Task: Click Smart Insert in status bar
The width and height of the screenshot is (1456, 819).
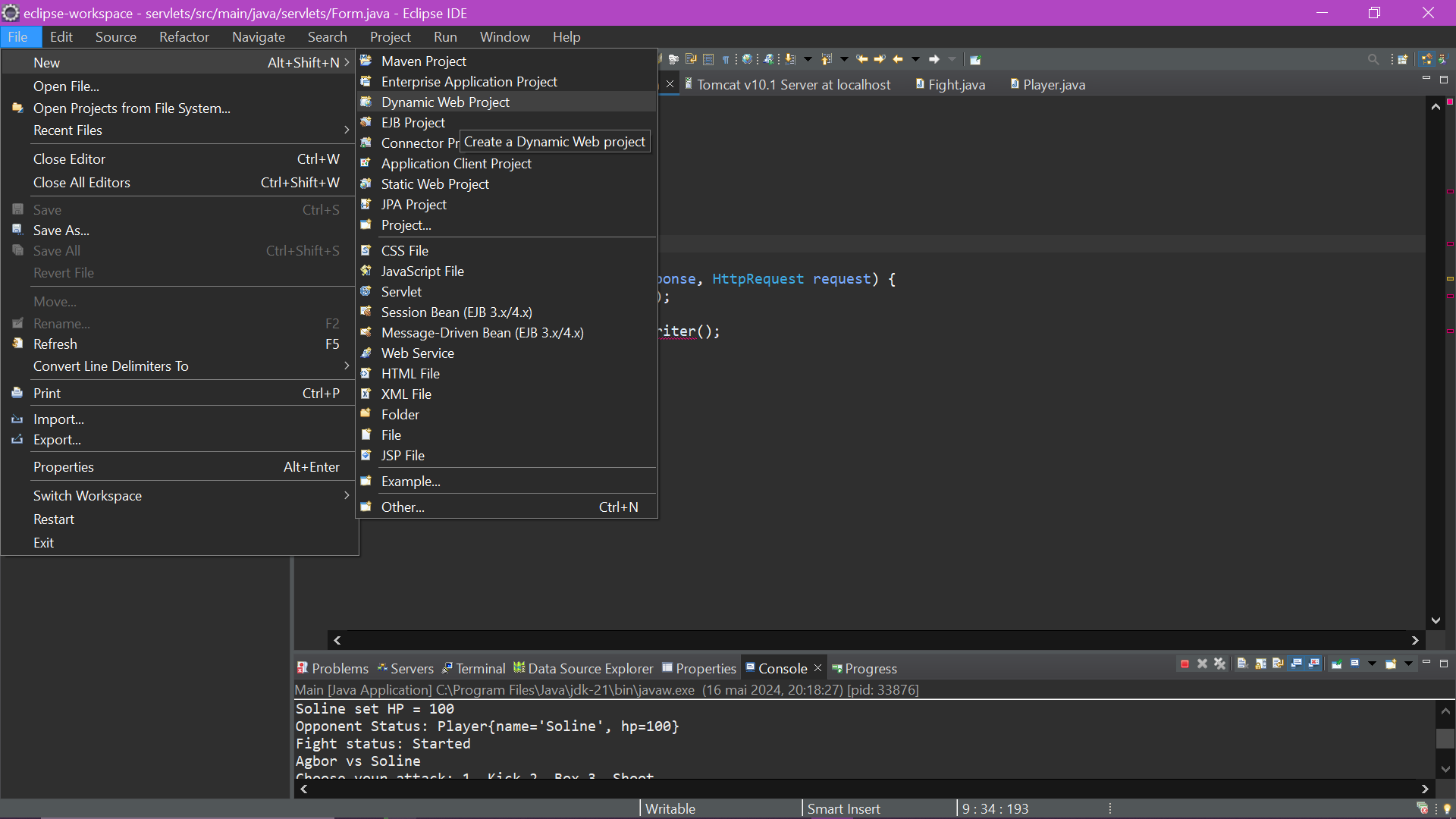Action: pos(843,808)
